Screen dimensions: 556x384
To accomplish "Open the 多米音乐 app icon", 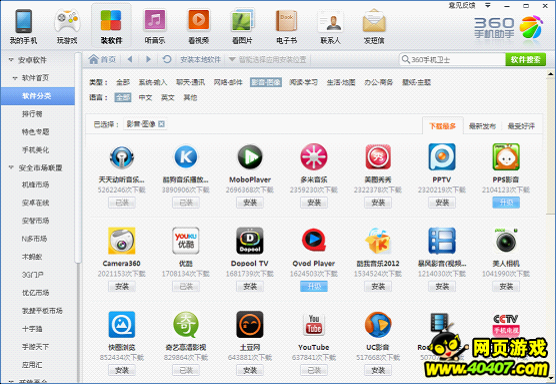I will [314, 157].
